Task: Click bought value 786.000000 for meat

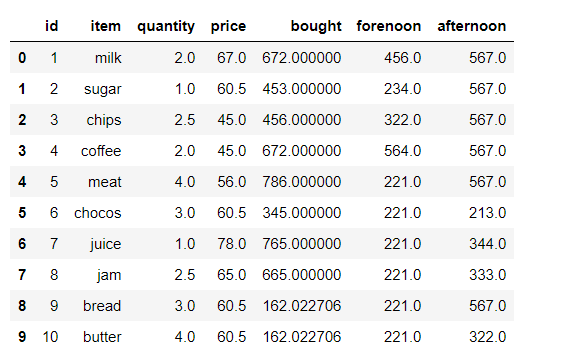Action: [x=302, y=182]
